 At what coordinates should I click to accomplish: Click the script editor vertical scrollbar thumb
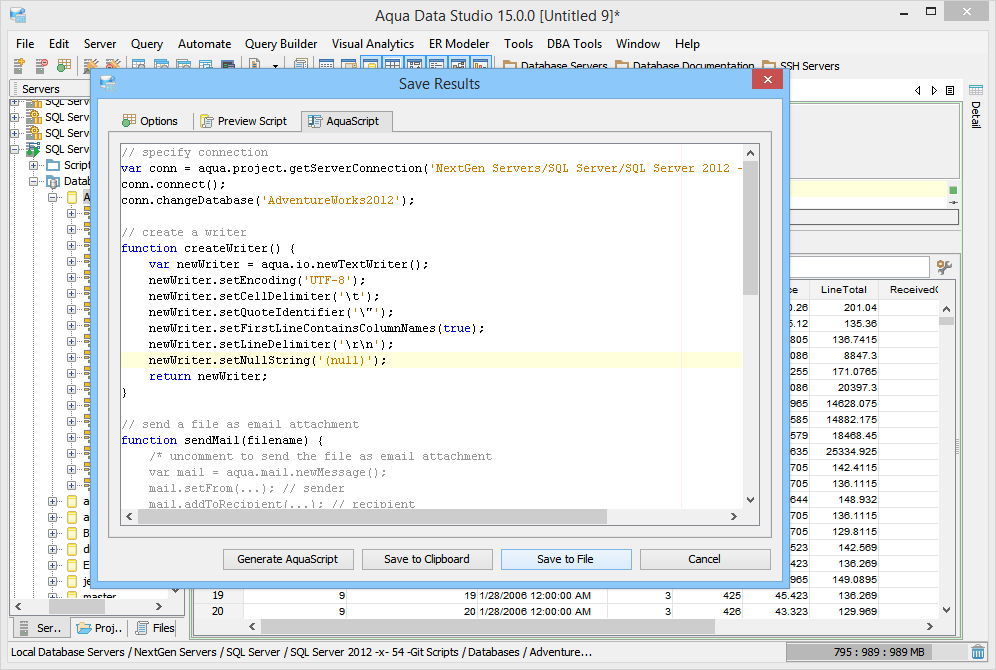750,228
